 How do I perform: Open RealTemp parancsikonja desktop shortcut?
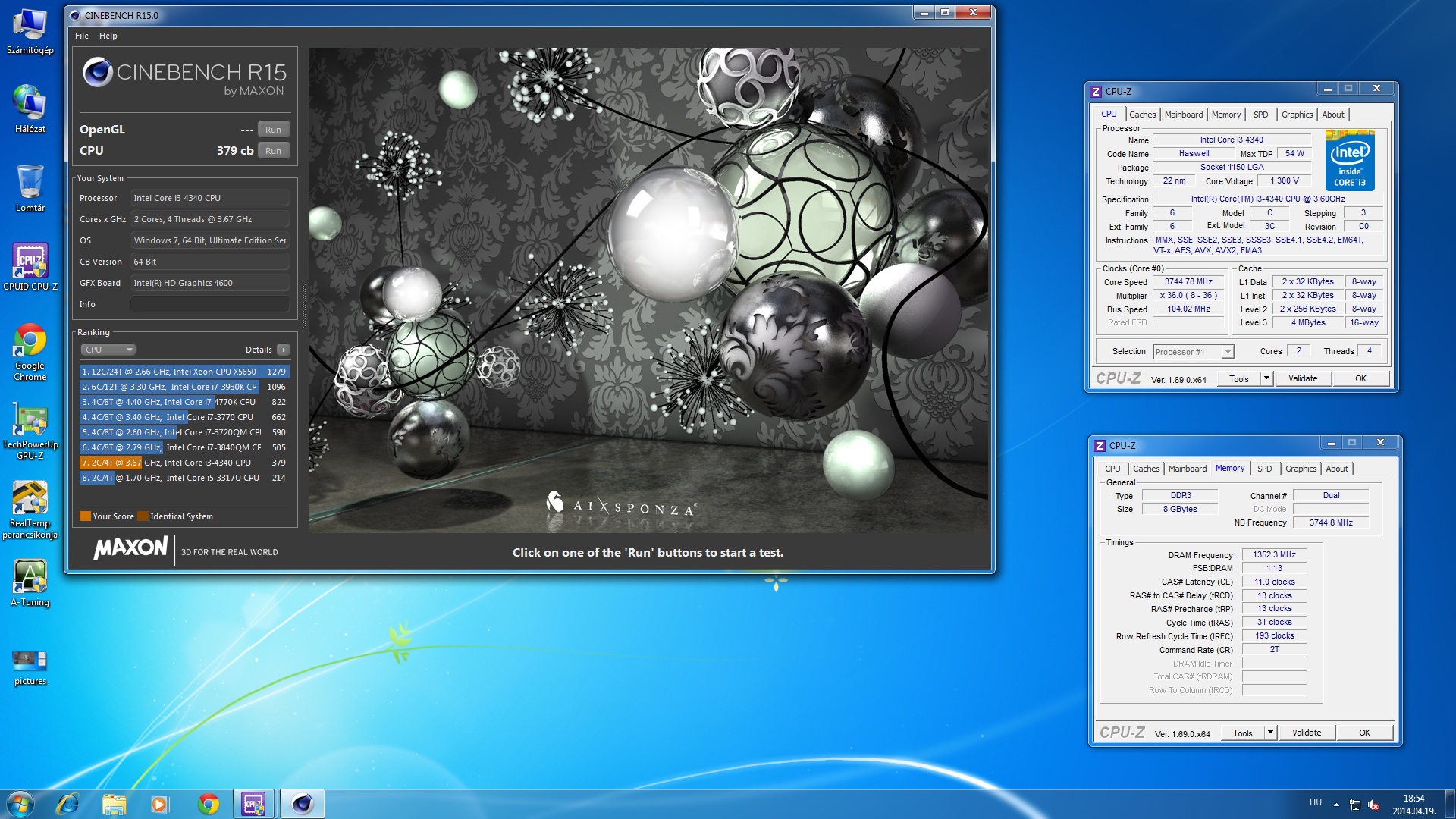click(30, 510)
